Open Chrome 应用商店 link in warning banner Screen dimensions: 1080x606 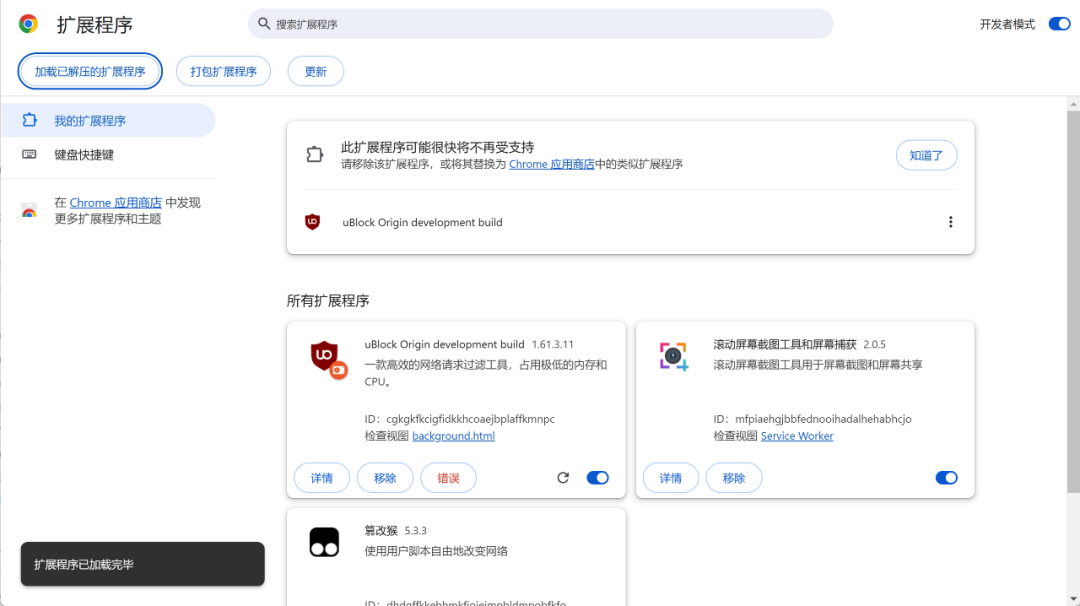pos(552,164)
